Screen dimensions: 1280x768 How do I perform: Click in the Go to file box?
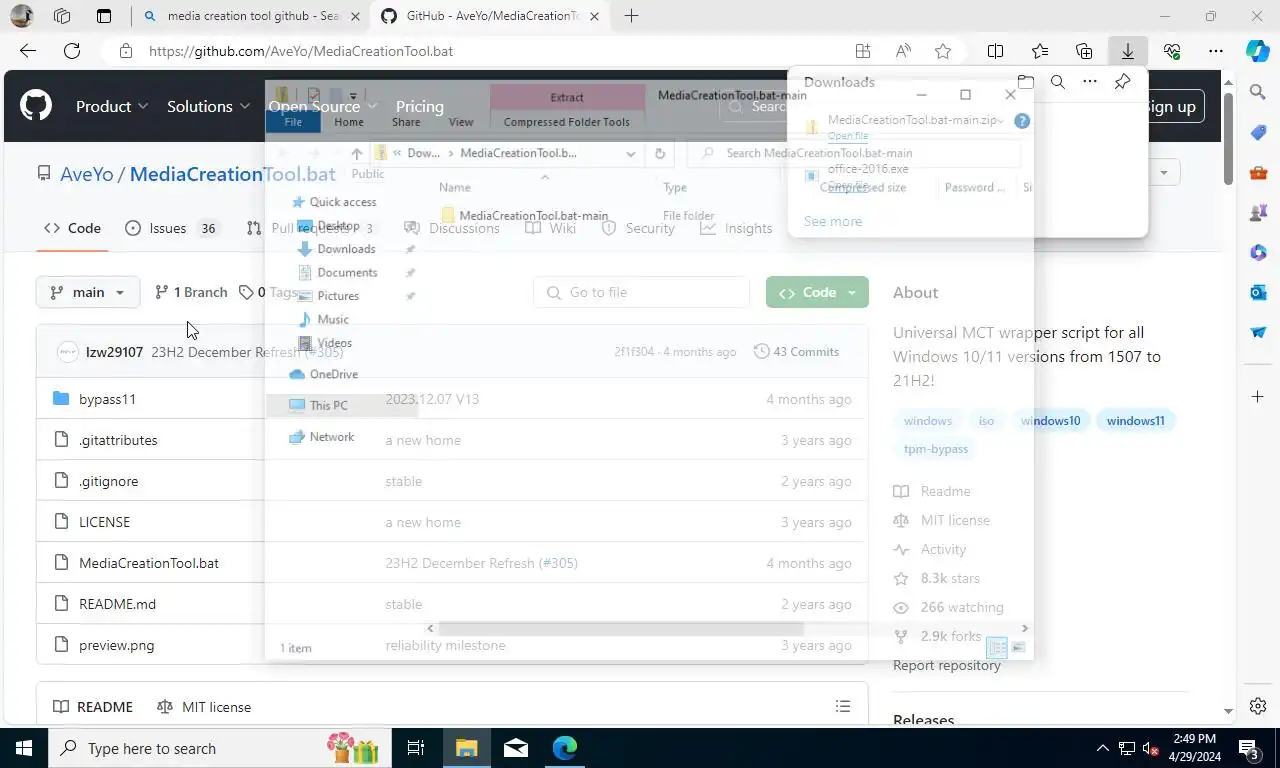[641, 292]
